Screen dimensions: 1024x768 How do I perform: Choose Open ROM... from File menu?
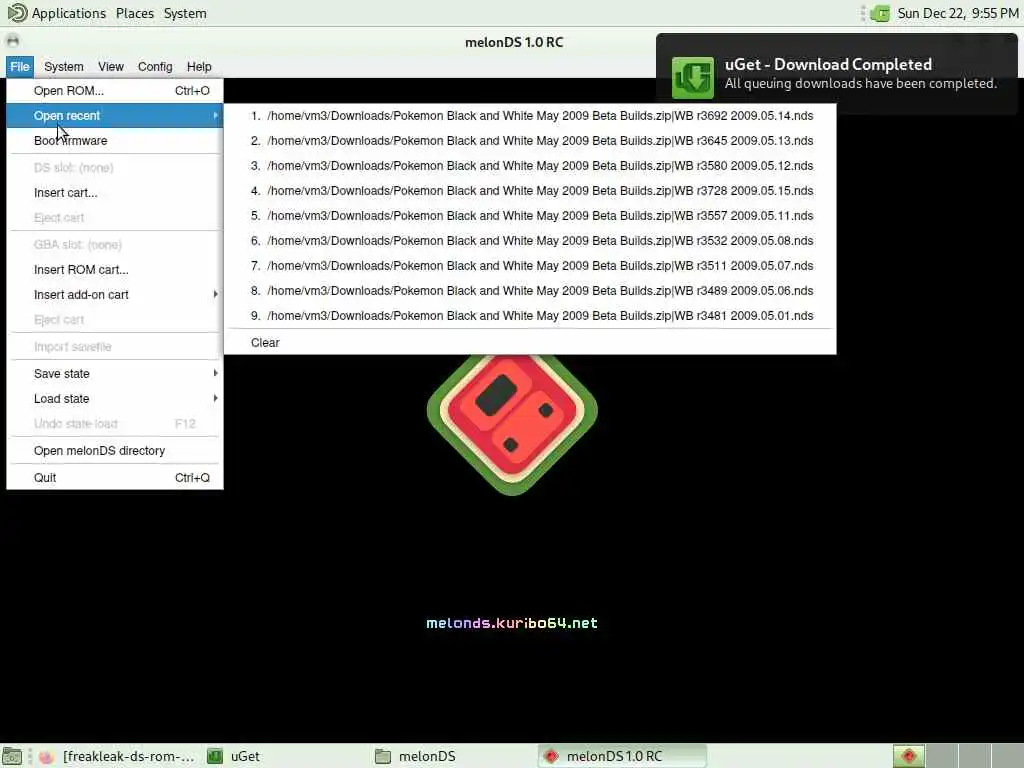coord(115,91)
